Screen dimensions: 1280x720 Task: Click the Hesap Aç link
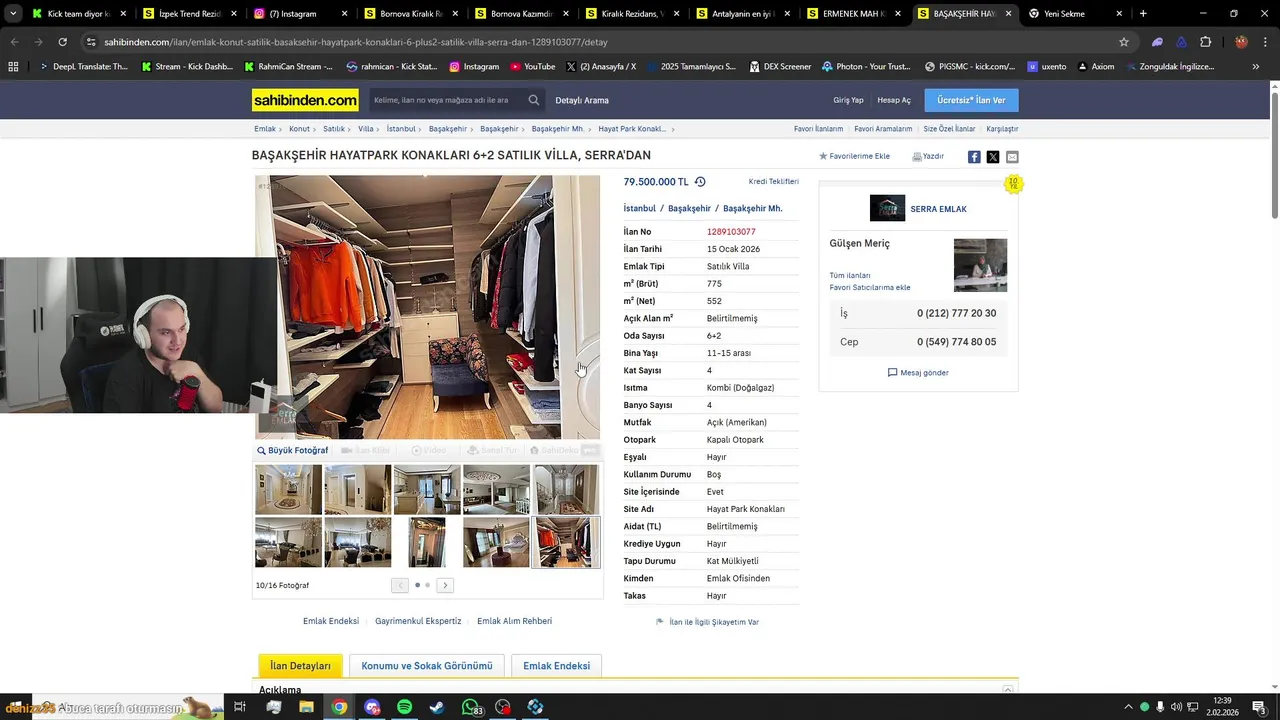894,100
